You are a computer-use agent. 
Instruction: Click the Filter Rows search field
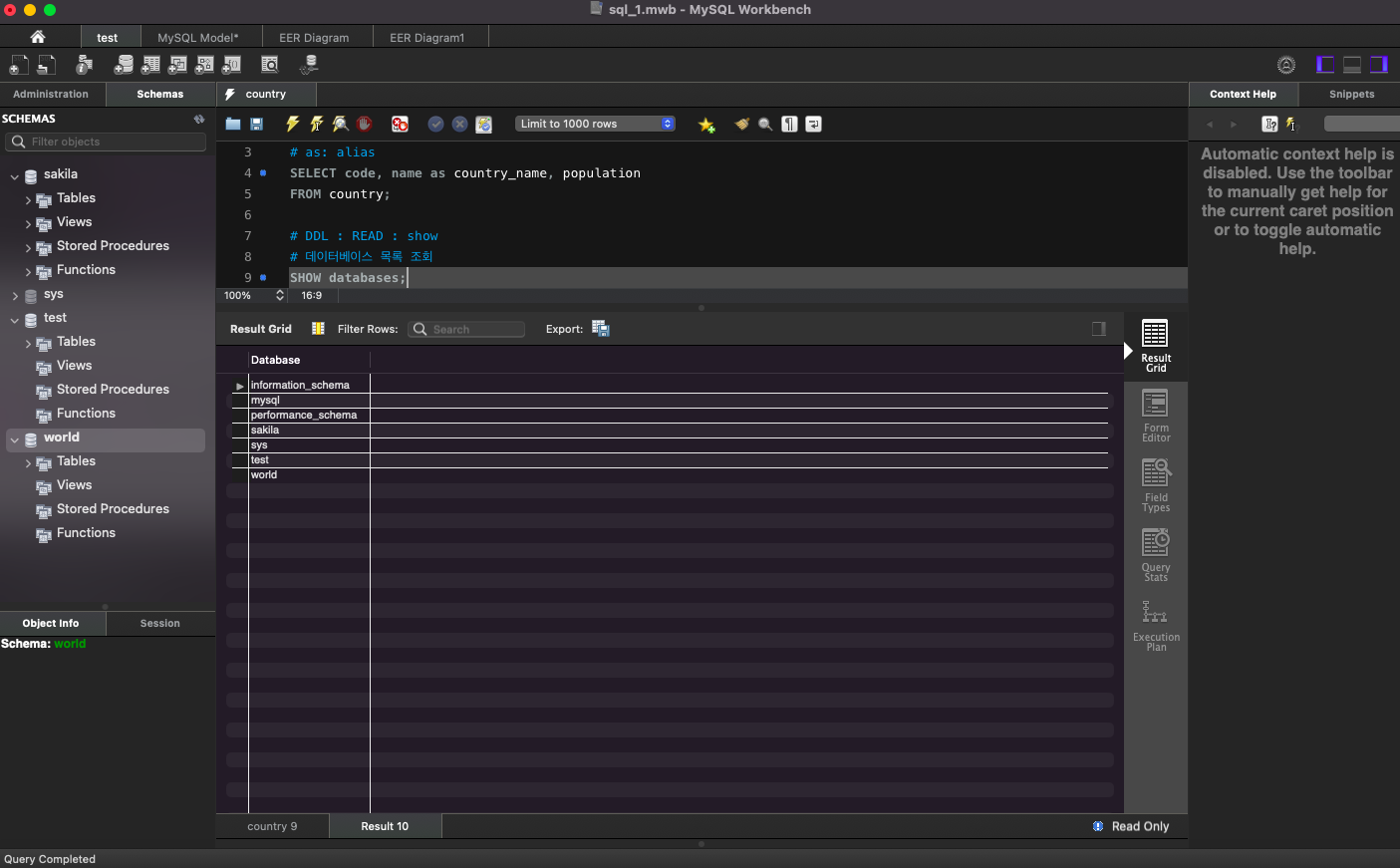[466, 329]
